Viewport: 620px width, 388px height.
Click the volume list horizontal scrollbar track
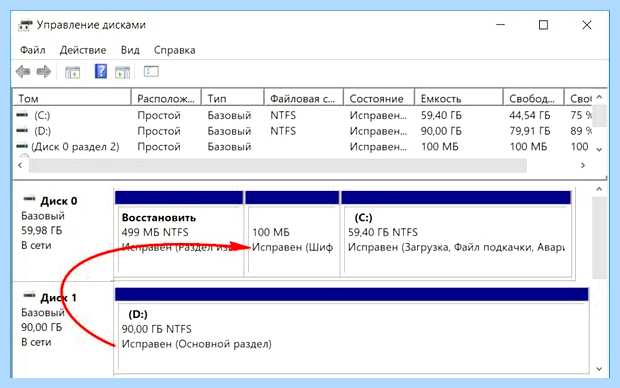point(278,165)
